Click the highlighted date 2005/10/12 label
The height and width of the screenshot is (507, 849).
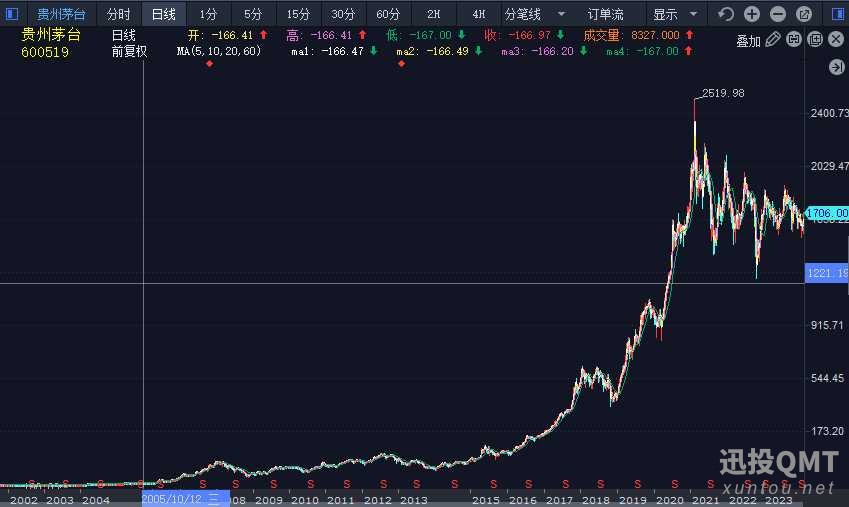186,499
